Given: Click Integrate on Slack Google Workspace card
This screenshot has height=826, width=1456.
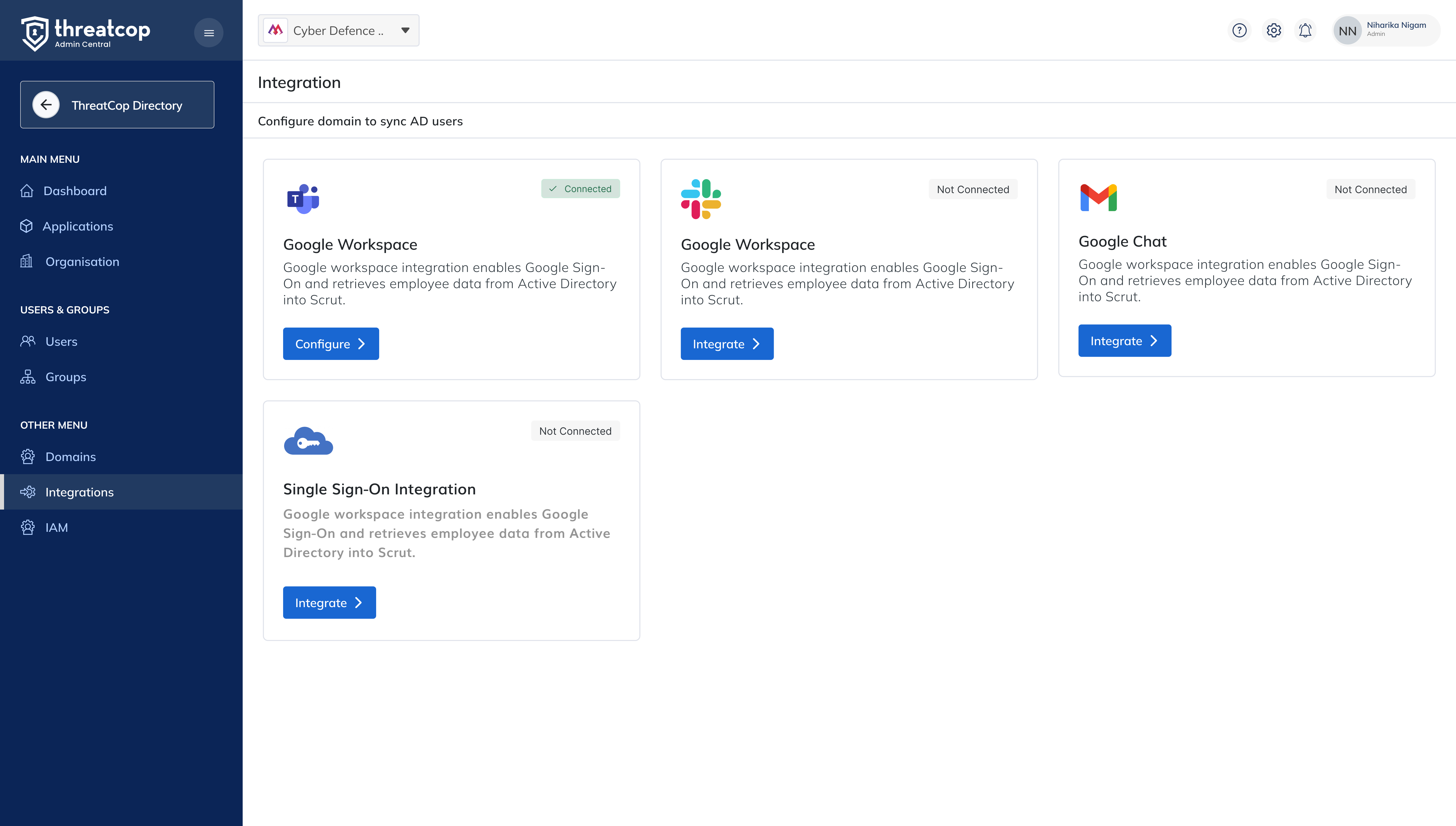Looking at the screenshot, I should point(727,344).
